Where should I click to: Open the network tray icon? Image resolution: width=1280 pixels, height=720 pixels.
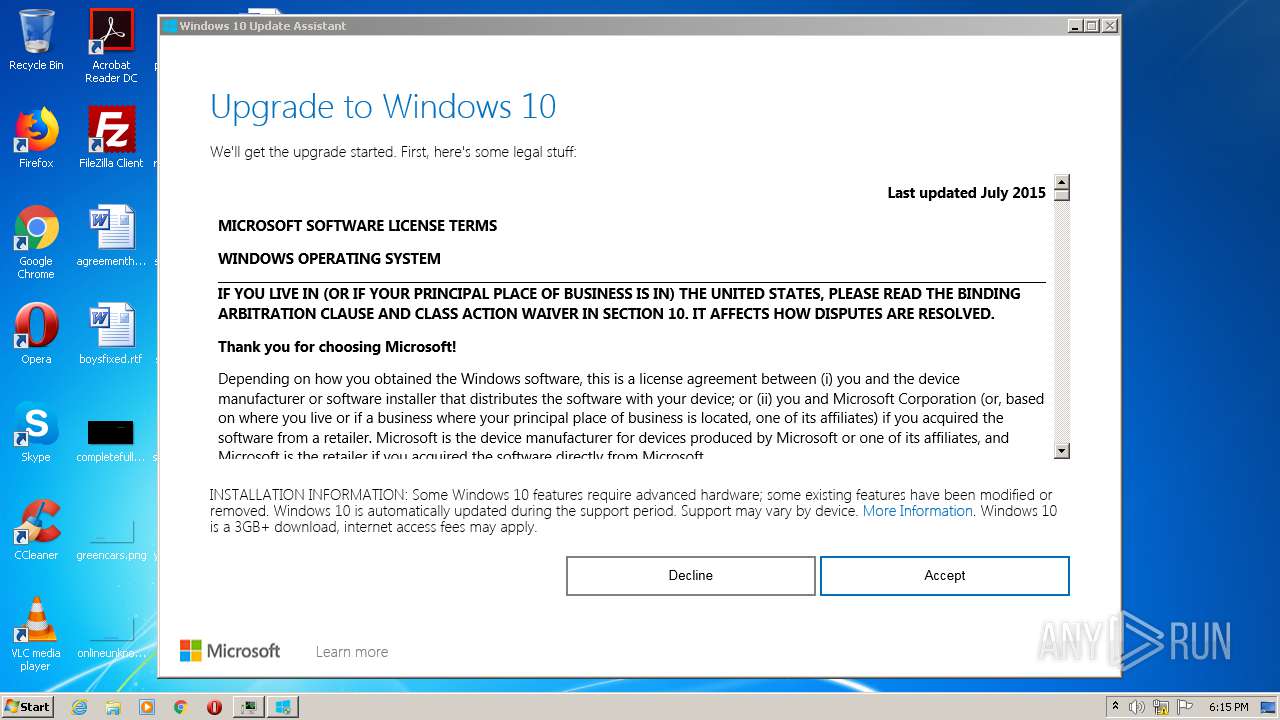click(1160, 707)
